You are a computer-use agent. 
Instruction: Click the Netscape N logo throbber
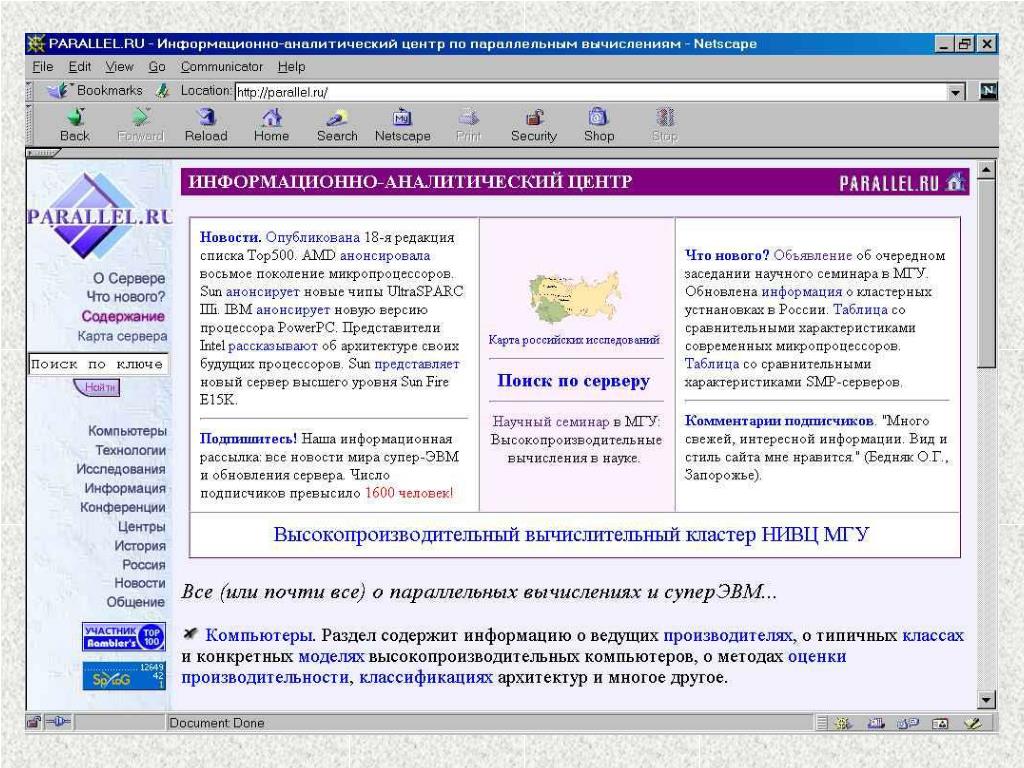(x=989, y=91)
